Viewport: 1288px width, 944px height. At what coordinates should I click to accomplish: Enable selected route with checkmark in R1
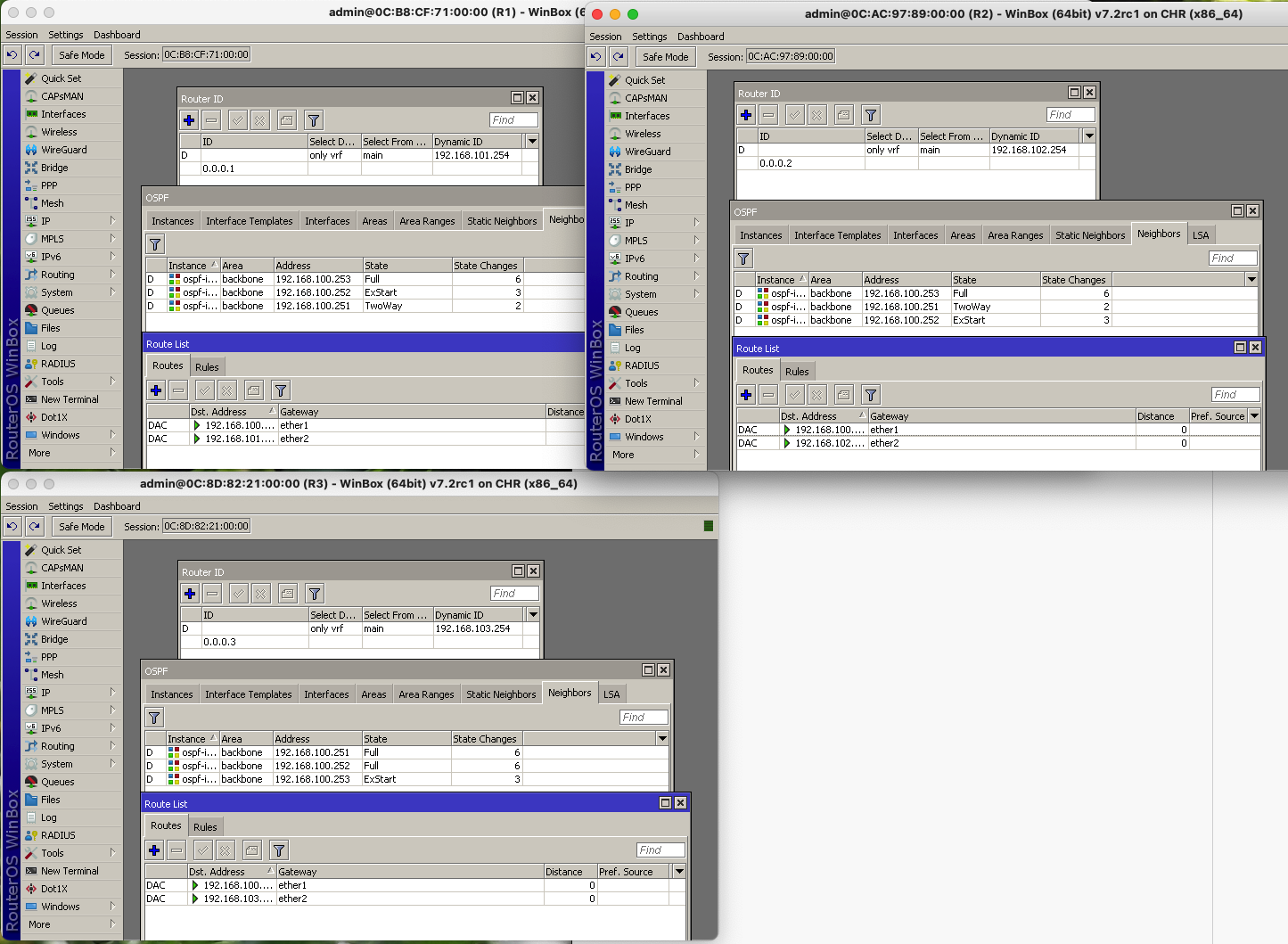click(203, 390)
